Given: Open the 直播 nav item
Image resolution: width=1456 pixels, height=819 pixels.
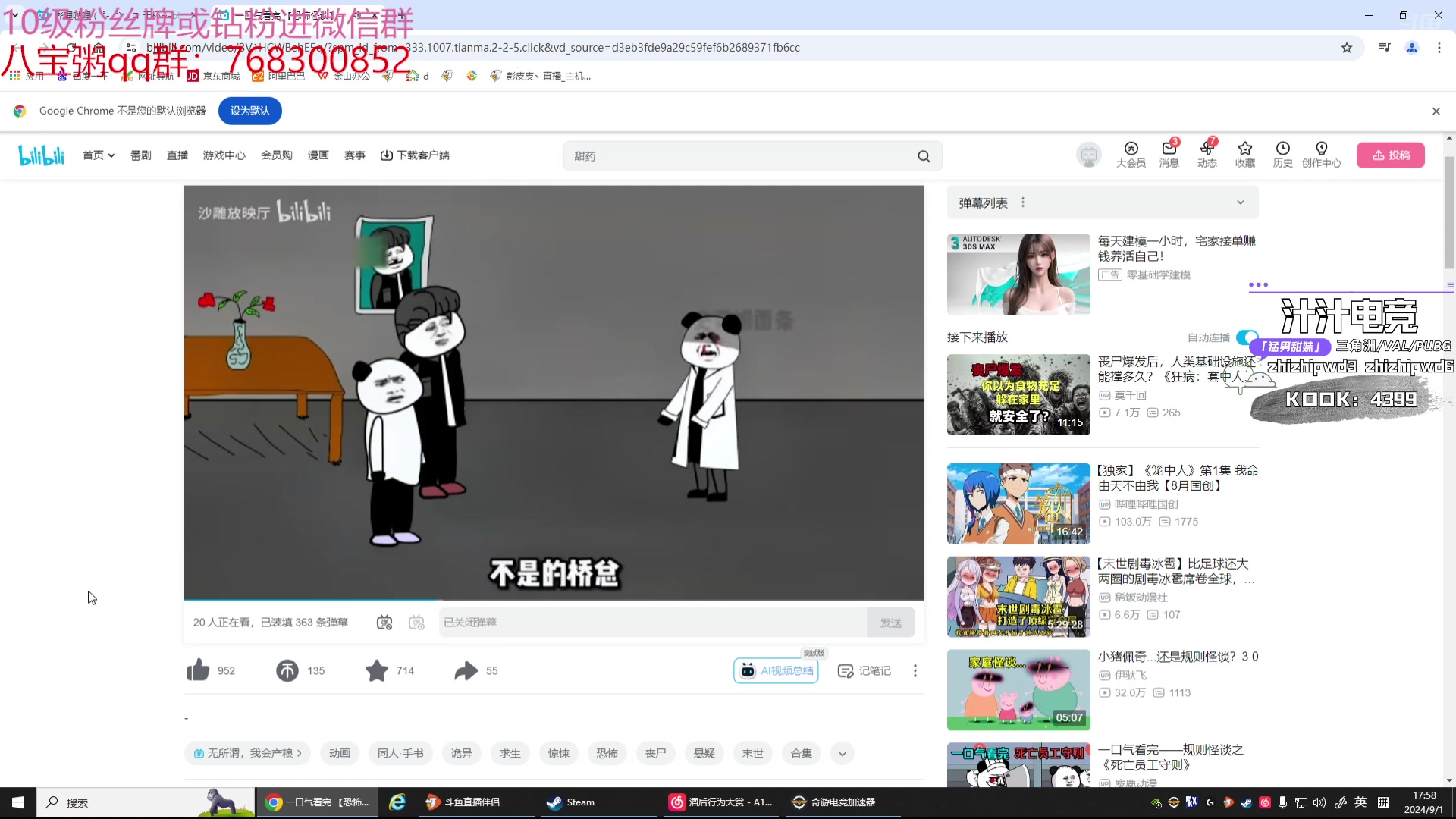Looking at the screenshot, I should 177,155.
